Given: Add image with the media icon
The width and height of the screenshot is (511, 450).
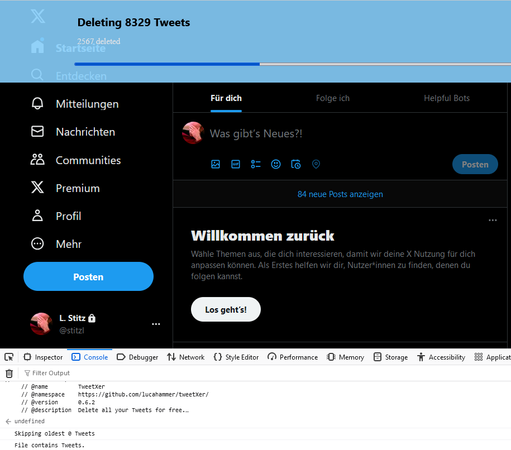Looking at the screenshot, I should point(216,164).
